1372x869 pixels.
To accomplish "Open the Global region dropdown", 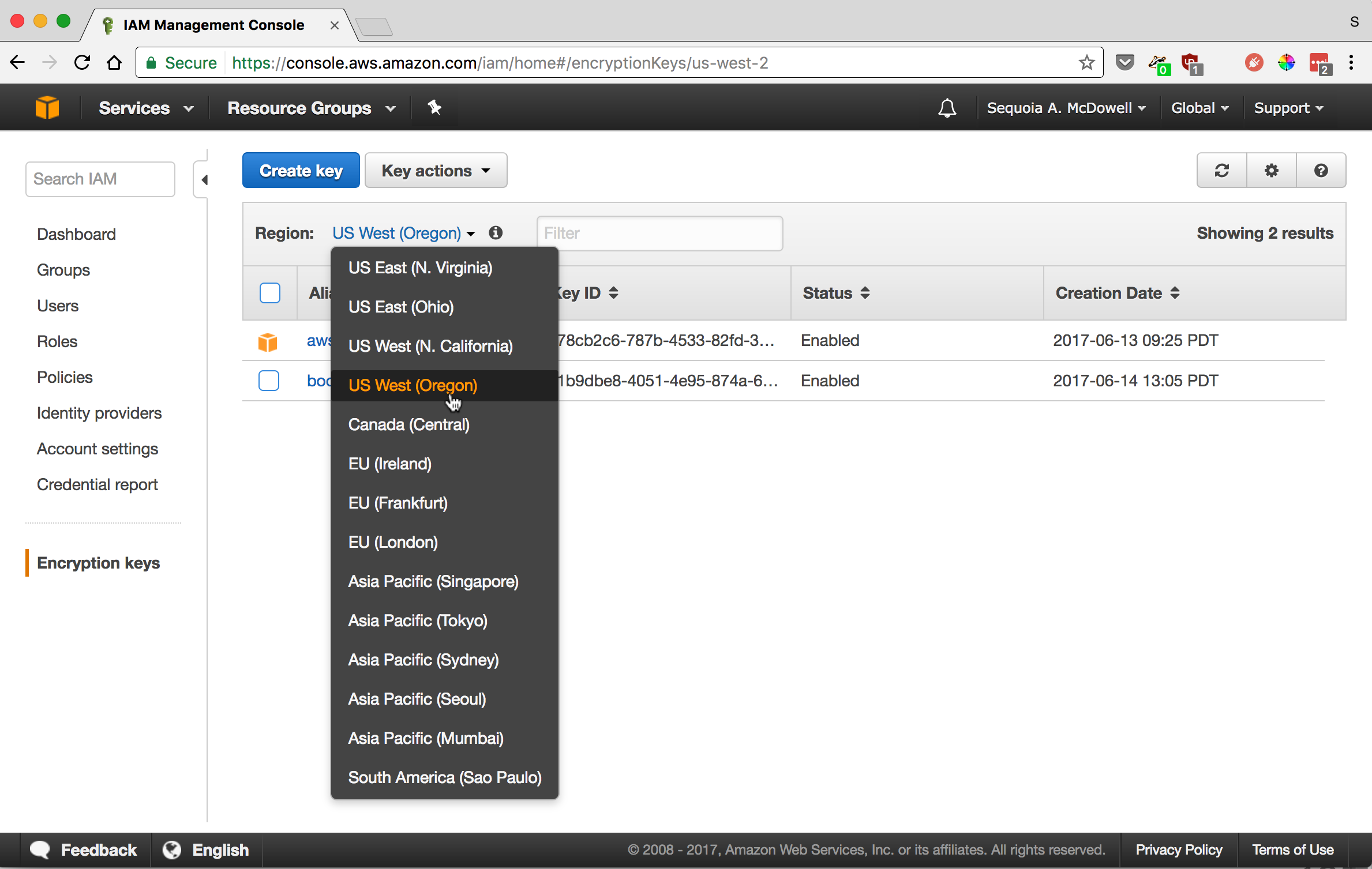I will 1200,108.
